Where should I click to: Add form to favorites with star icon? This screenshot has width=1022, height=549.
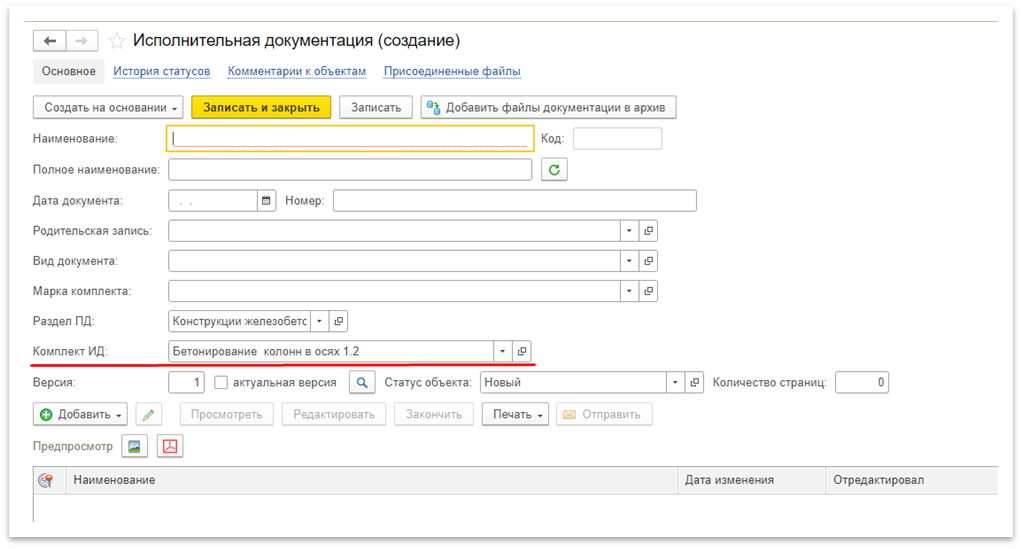(117, 41)
